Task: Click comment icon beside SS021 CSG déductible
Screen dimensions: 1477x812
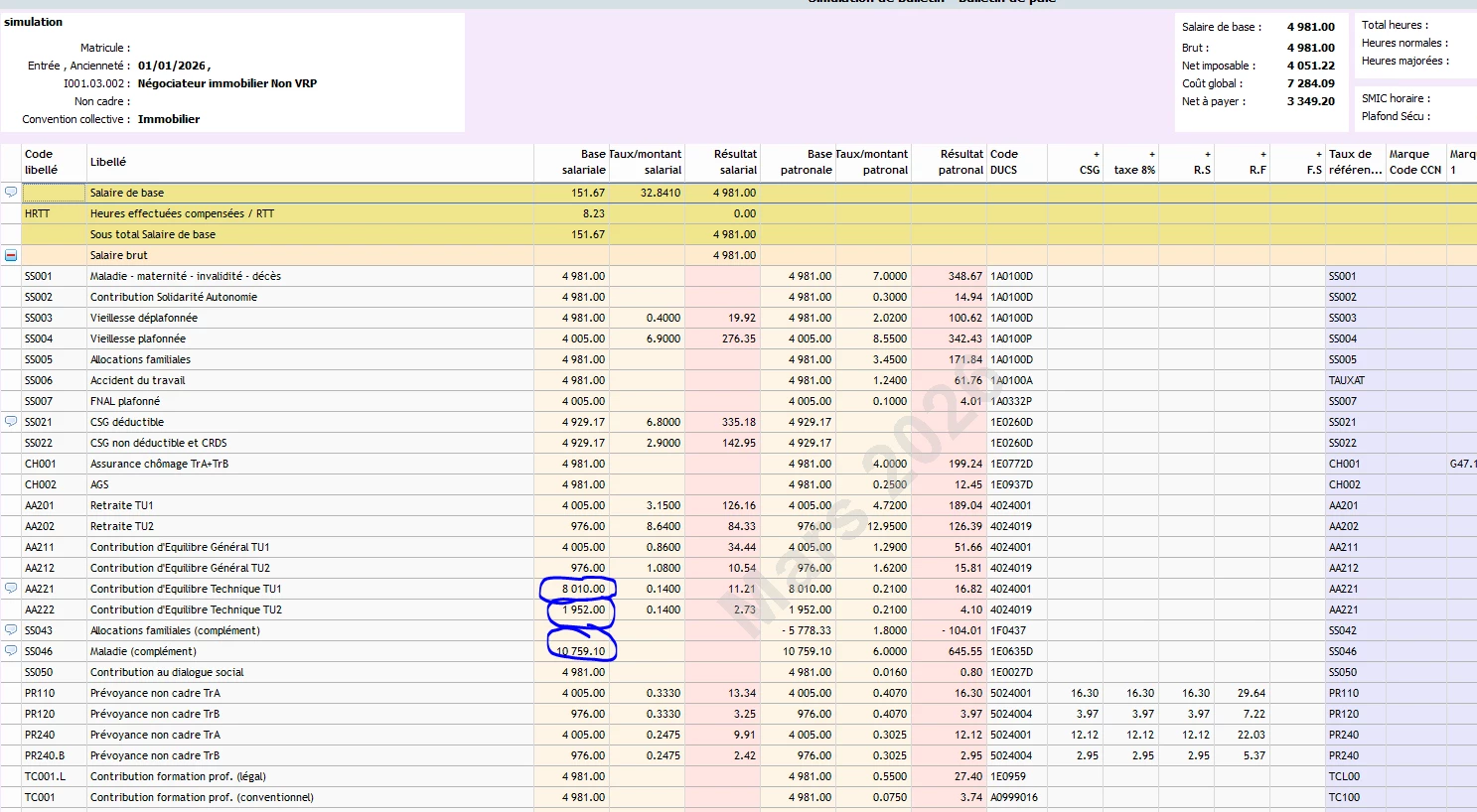Action: click(x=11, y=422)
